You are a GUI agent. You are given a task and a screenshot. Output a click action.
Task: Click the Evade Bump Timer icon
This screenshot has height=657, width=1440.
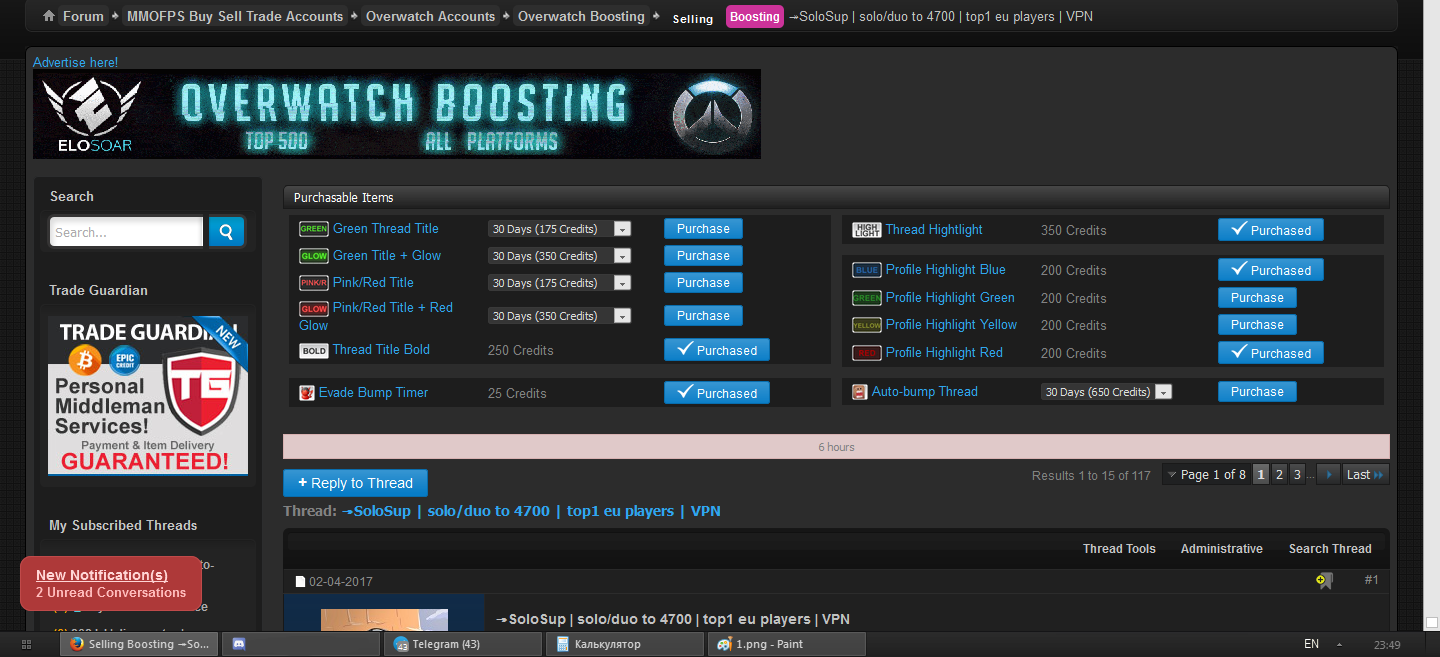point(307,393)
